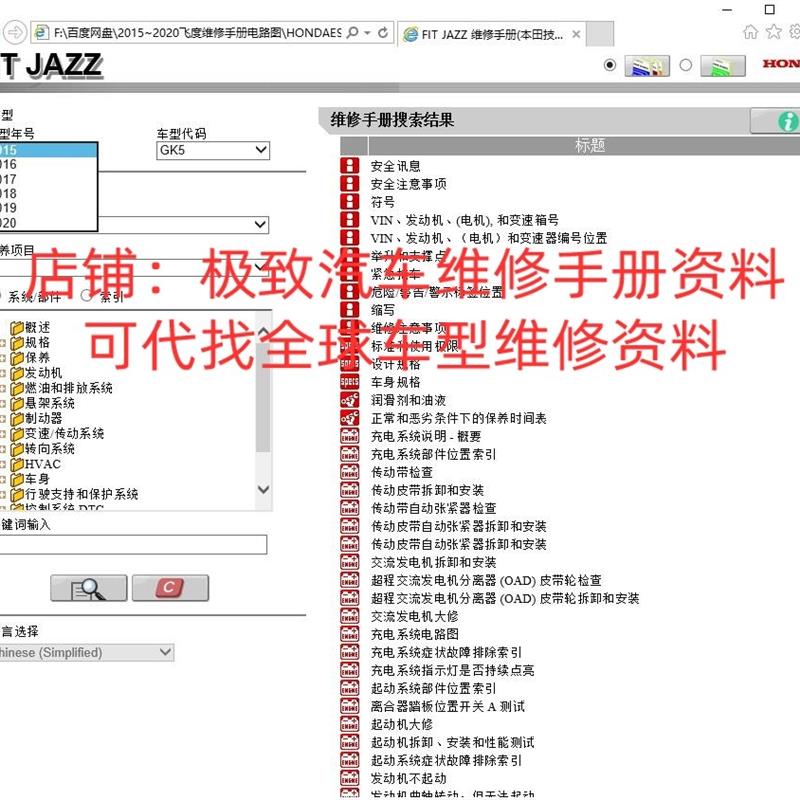Click the keyword input field
Screen dimensions: 800x800
(x=133, y=544)
